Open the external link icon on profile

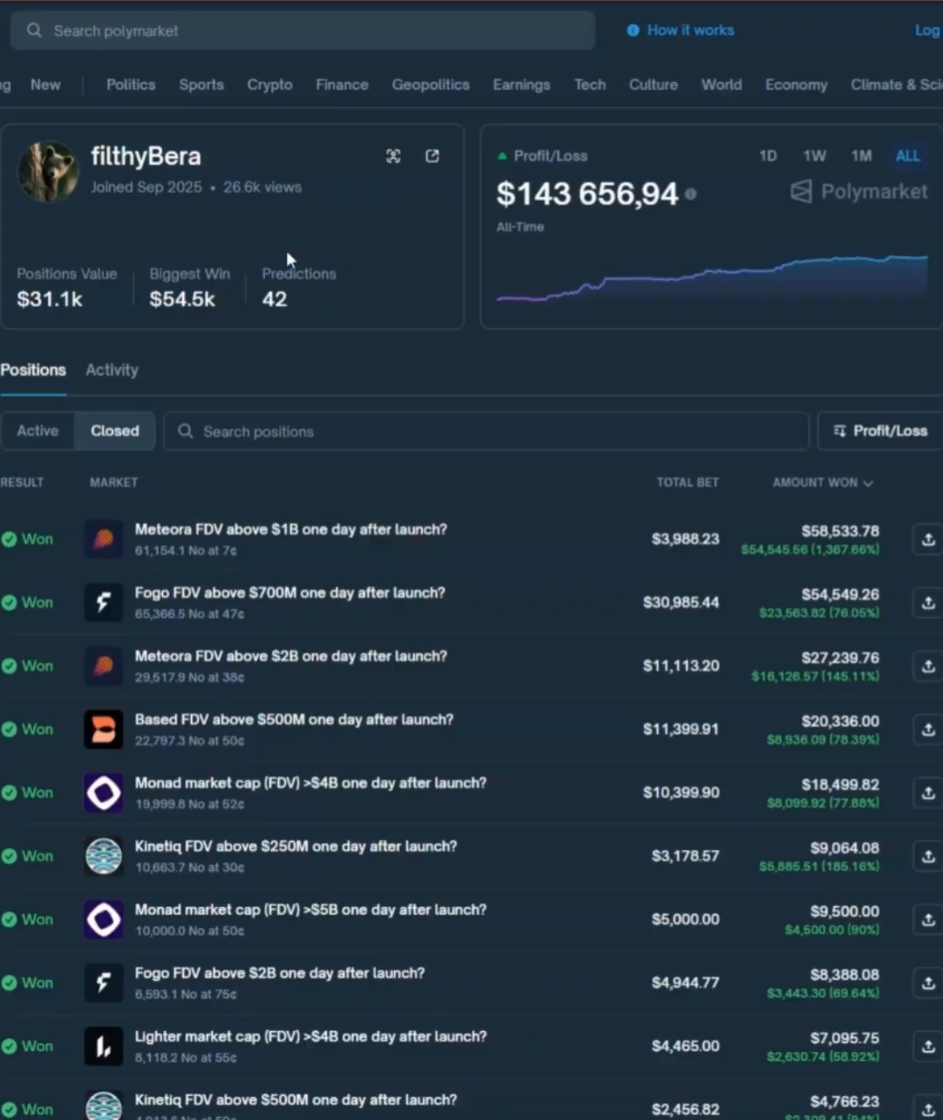click(432, 156)
